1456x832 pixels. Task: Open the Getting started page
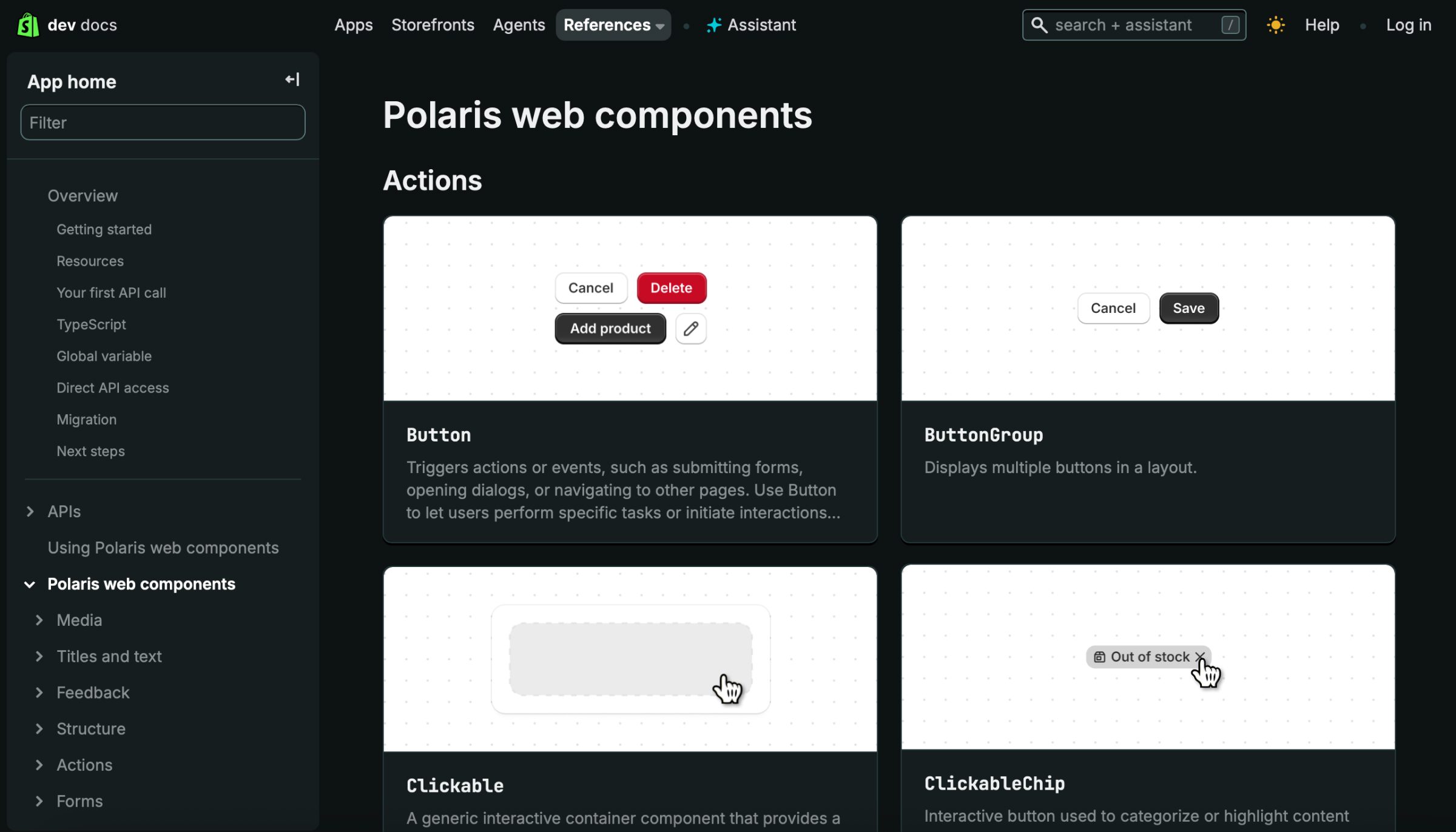click(104, 229)
